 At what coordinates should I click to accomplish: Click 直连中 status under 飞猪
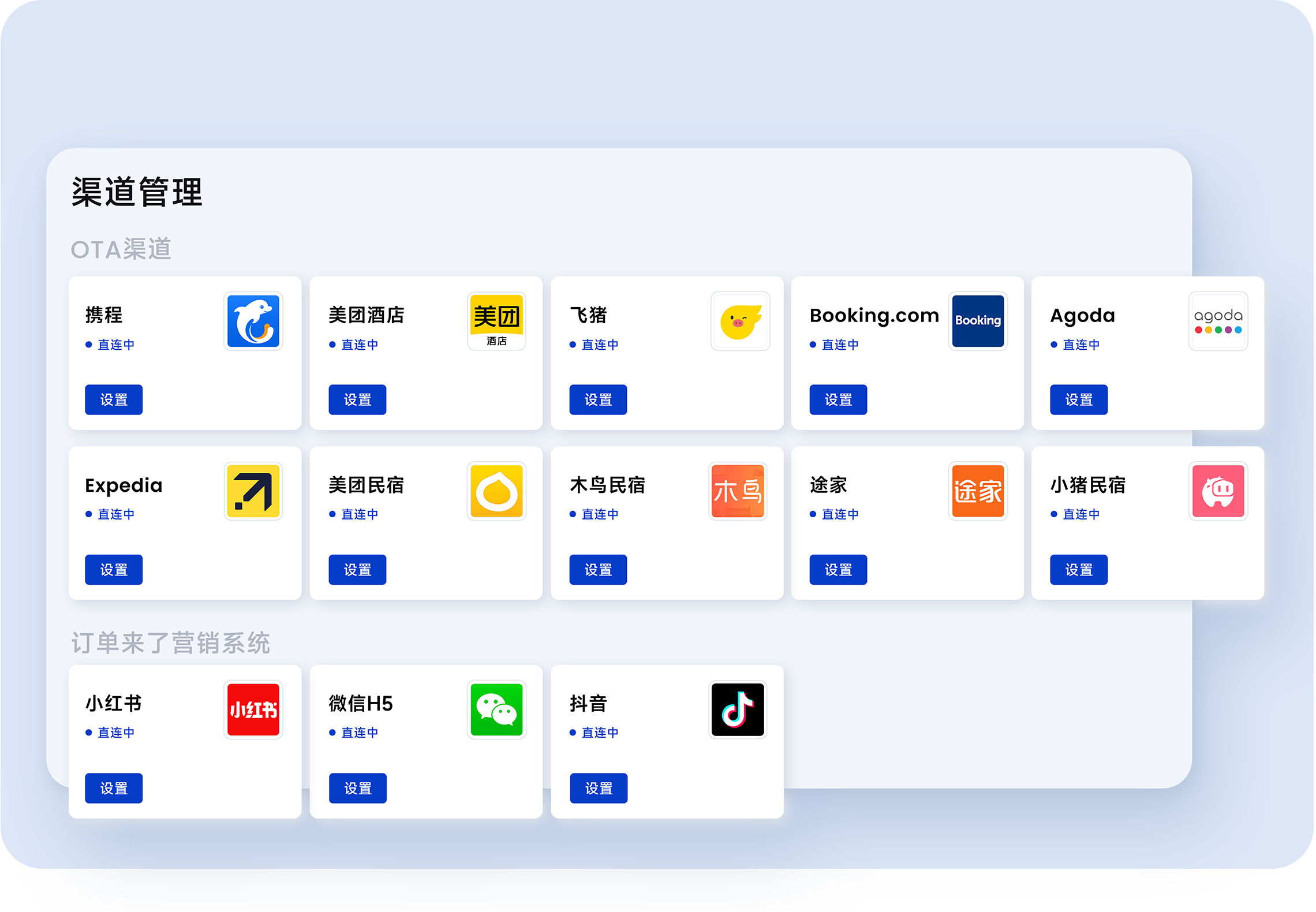coord(595,345)
